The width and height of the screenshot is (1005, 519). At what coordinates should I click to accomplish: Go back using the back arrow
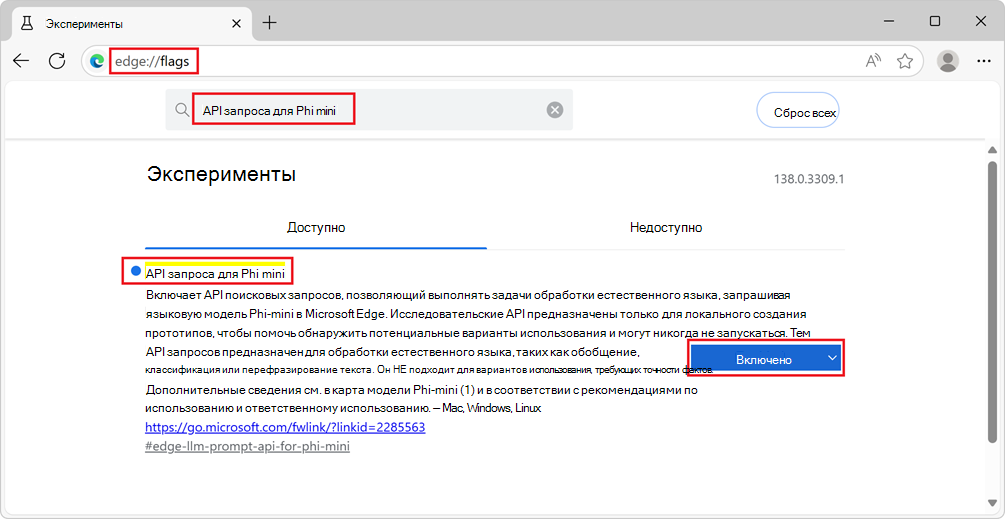[21, 61]
